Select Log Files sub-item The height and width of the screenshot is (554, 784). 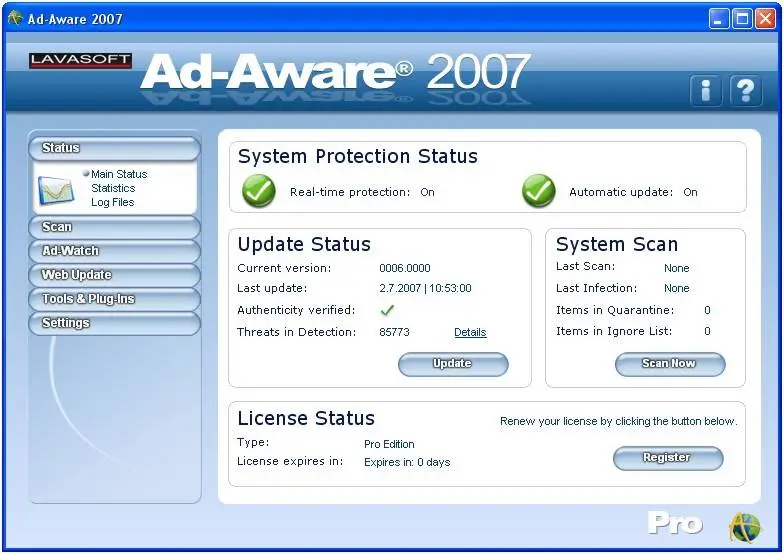pos(112,202)
